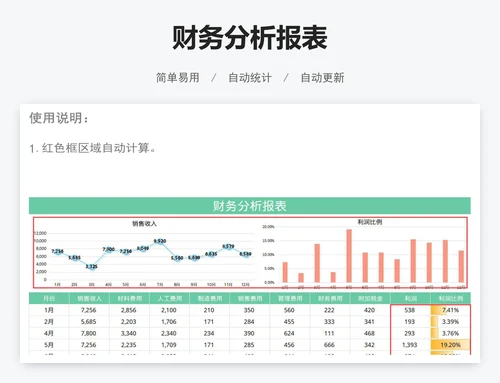Click the green 财务分析报表 table banner
The image size is (500, 383).
point(250,206)
